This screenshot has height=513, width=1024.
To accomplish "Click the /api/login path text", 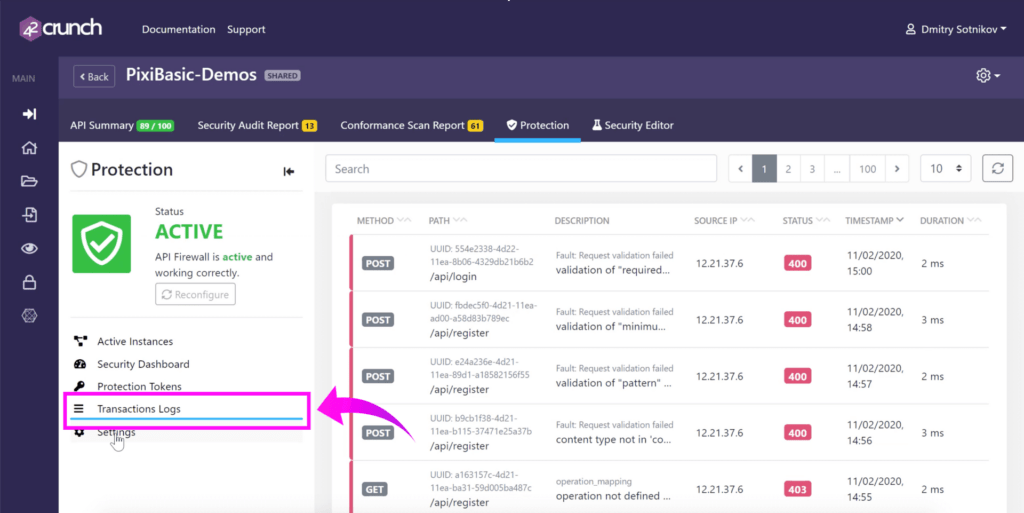I will click(x=453, y=277).
